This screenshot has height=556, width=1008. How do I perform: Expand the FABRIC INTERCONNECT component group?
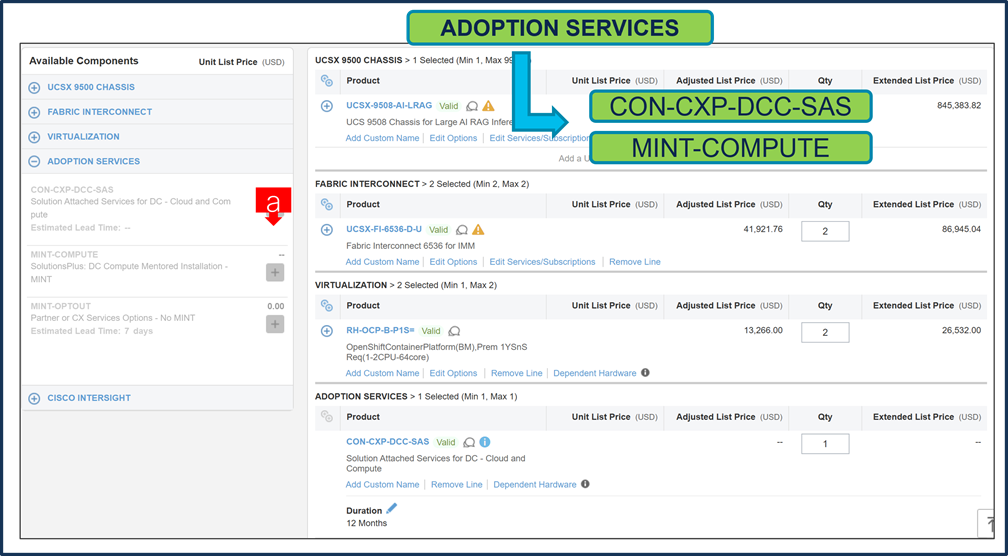click(x=35, y=112)
